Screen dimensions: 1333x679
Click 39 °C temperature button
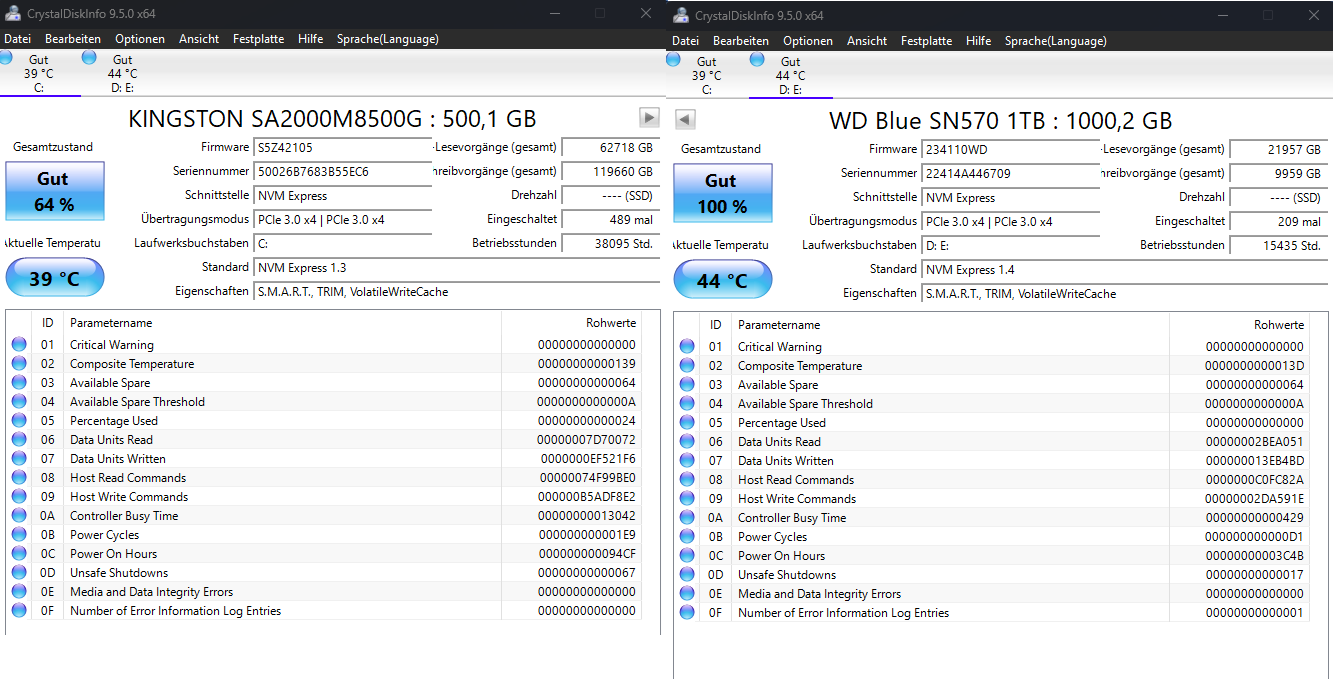click(54, 278)
